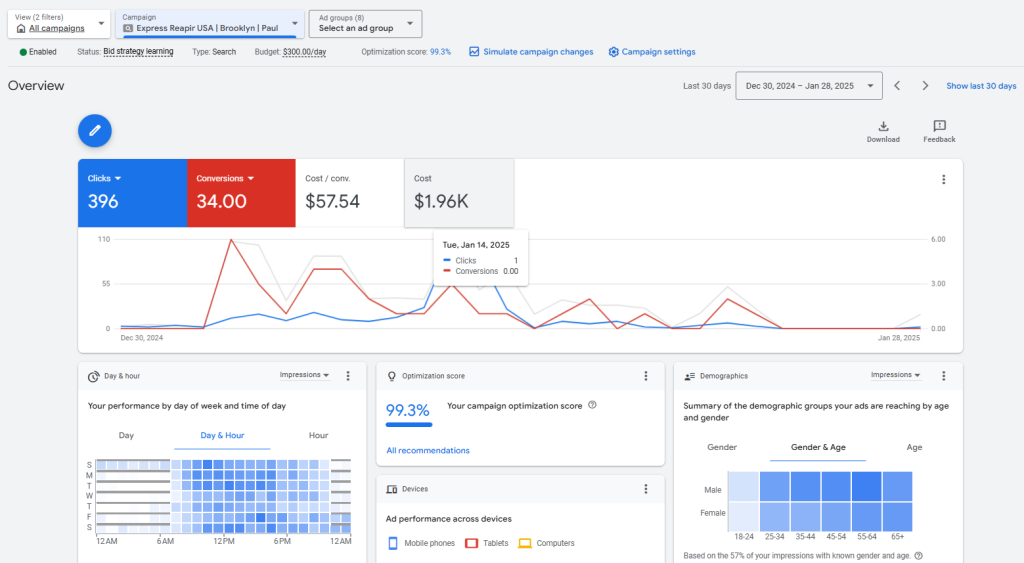1024x563 pixels.
Task: Select the red Conversions metric tile
Action: tap(241, 193)
